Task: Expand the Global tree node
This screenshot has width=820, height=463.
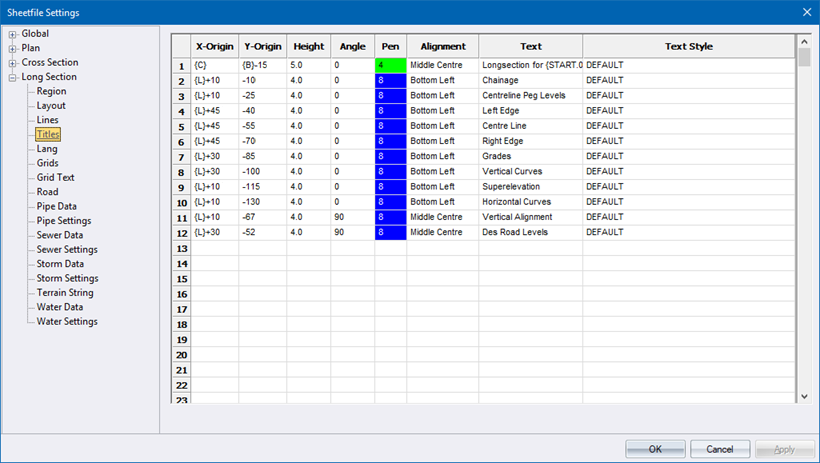Action: click(13, 34)
